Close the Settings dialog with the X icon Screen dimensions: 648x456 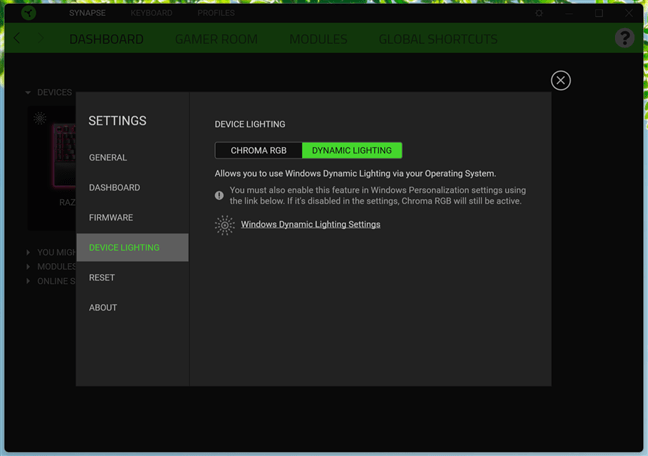tap(561, 80)
